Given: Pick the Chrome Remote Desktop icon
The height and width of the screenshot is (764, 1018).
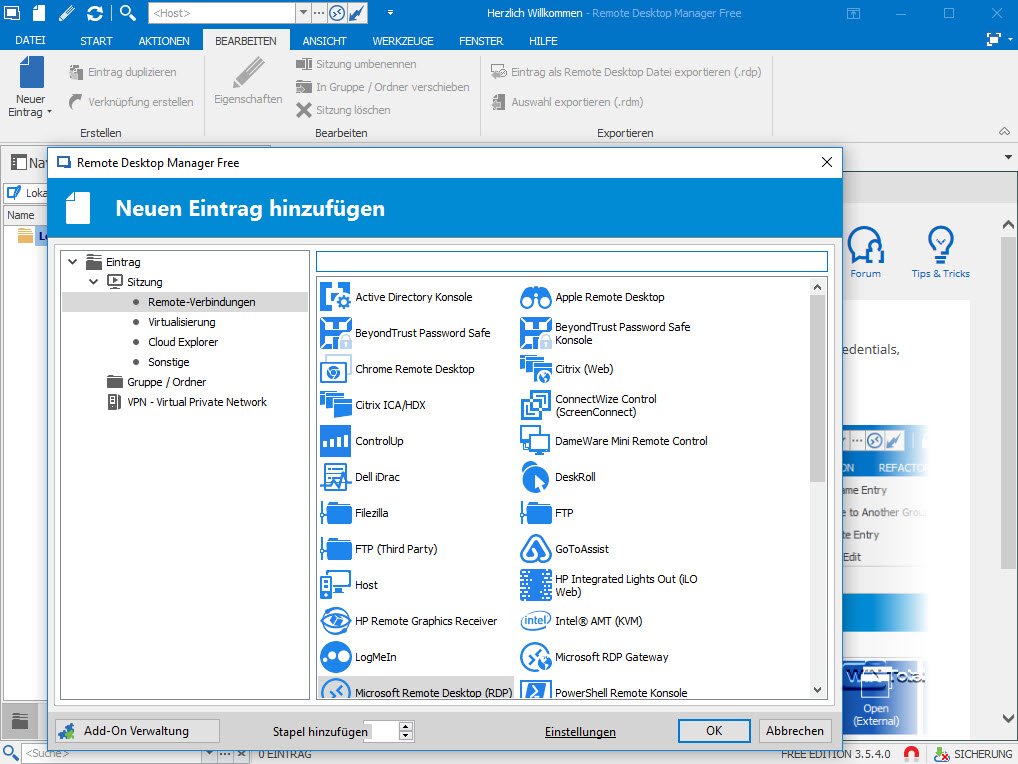Looking at the screenshot, I should [x=334, y=369].
